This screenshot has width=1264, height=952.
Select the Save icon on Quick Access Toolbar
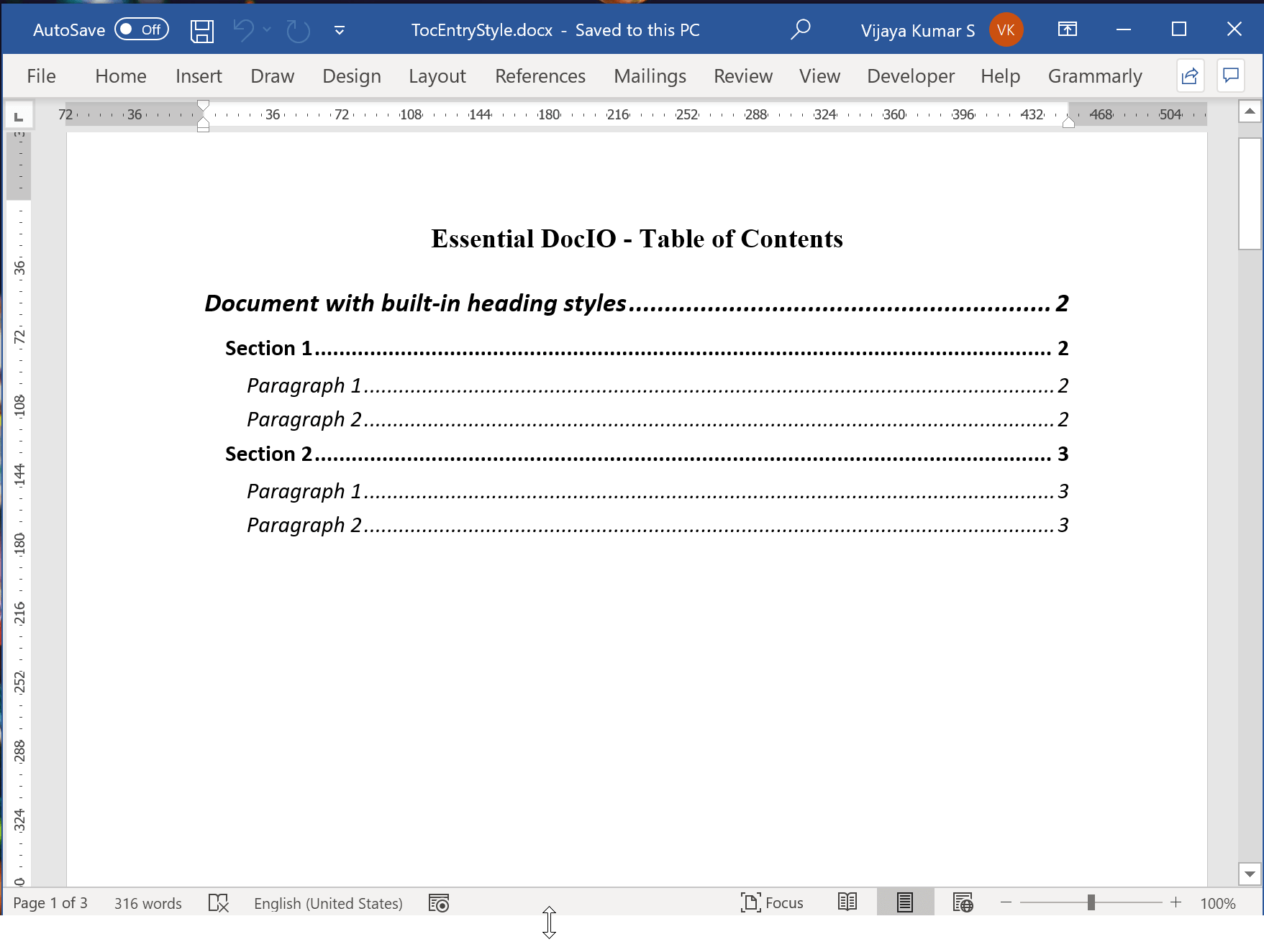click(x=202, y=29)
